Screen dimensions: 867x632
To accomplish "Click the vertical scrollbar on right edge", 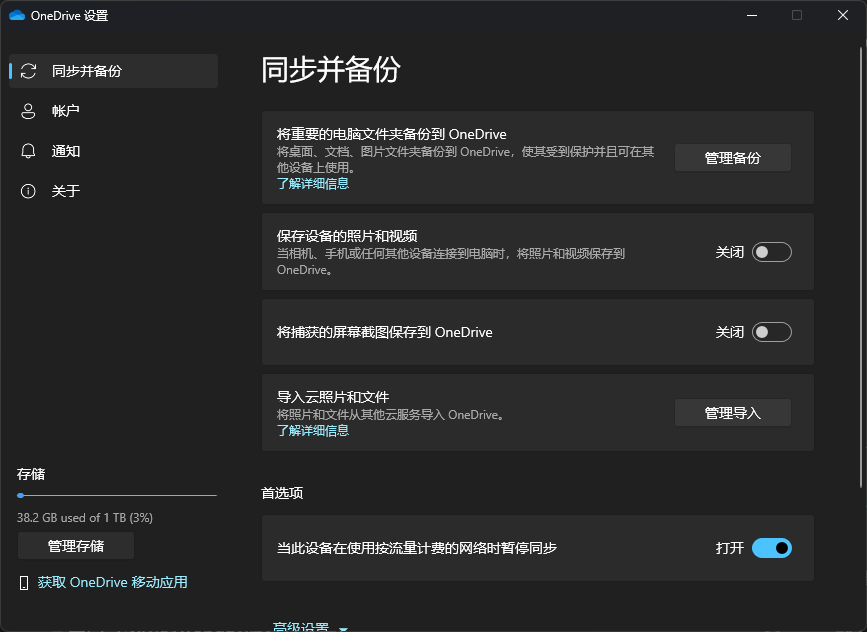I will (x=861, y=268).
